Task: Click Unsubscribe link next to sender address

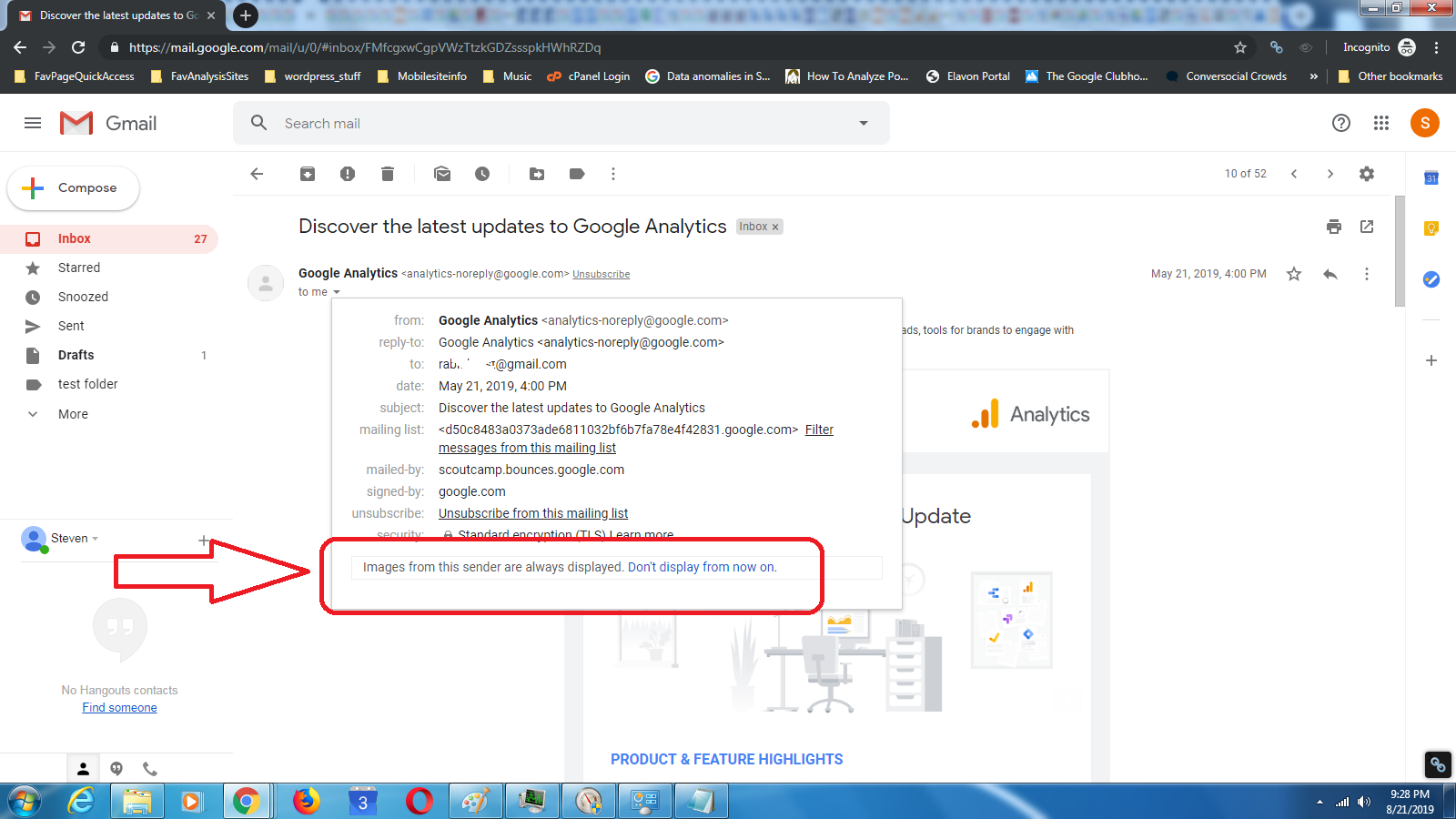Action: (x=601, y=274)
